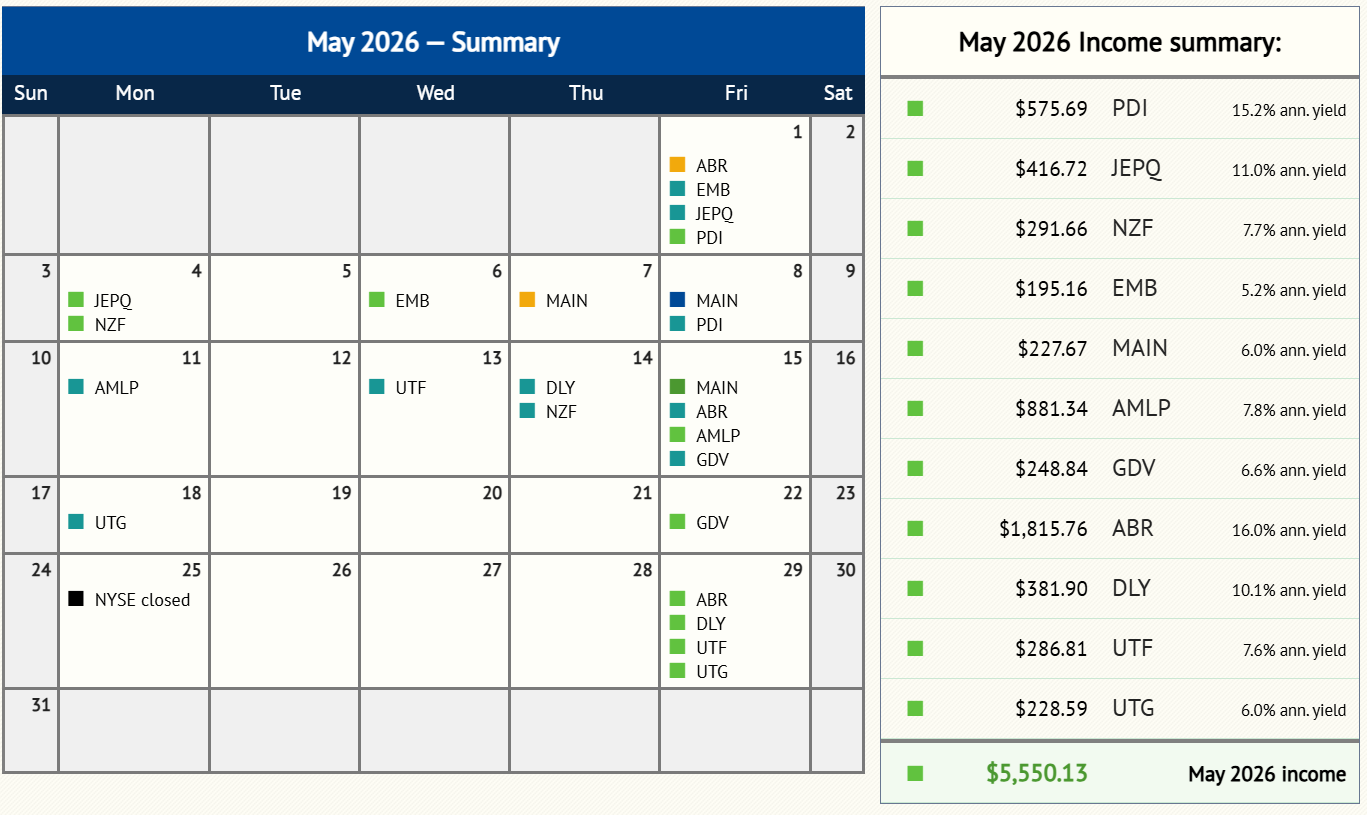Image resolution: width=1367 pixels, height=815 pixels.
Task: Click the Mon column header
Action: point(135,93)
